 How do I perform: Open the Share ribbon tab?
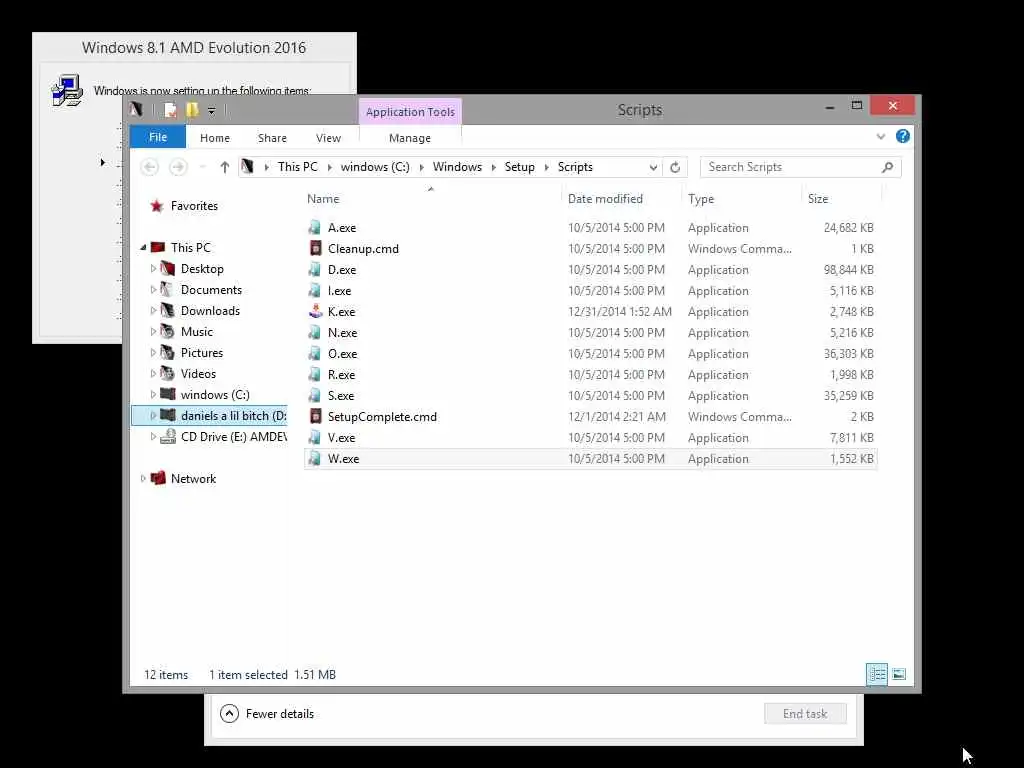[272, 138]
